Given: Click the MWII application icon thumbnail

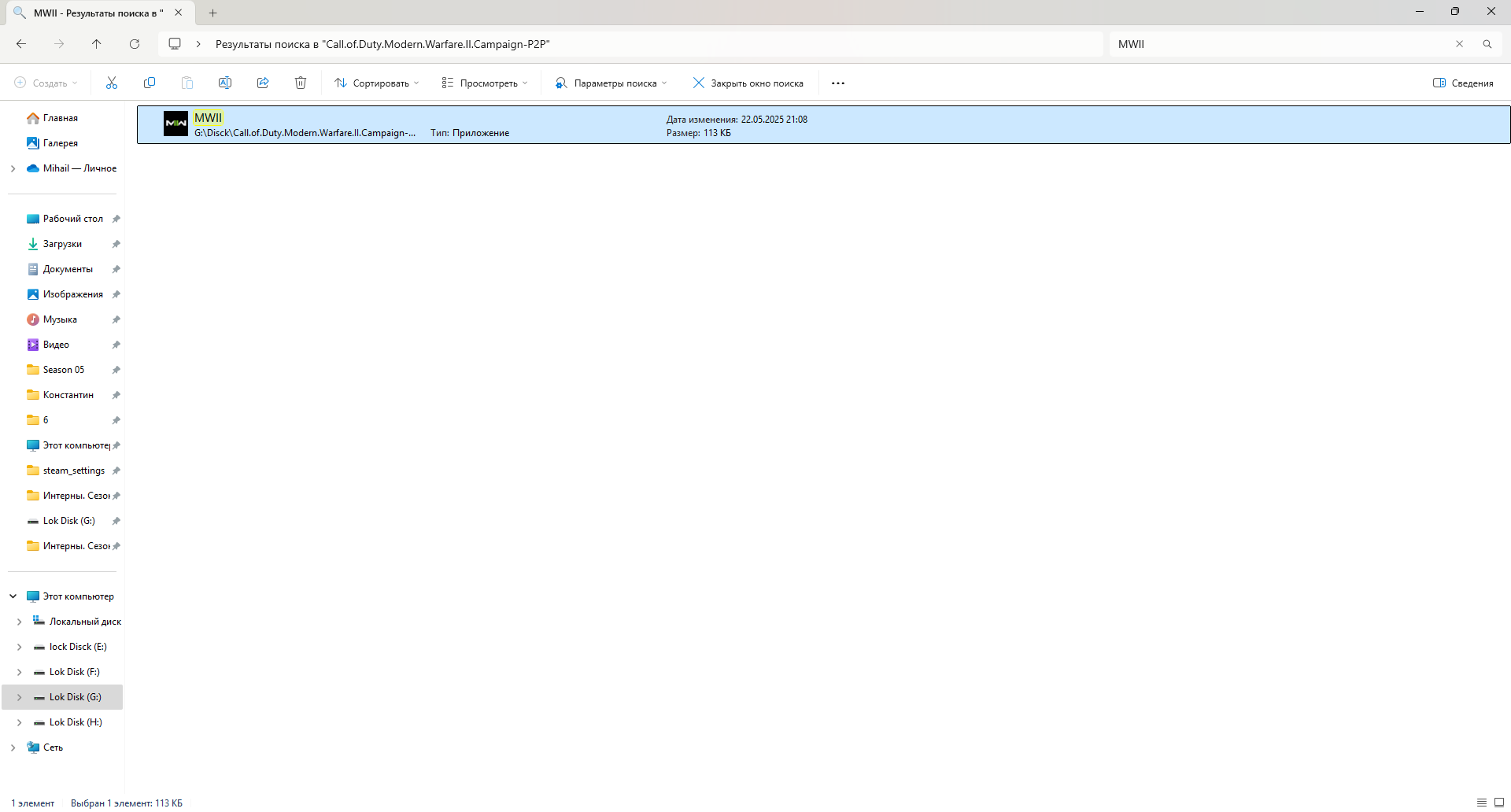Looking at the screenshot, I should [x=175, y=124].
